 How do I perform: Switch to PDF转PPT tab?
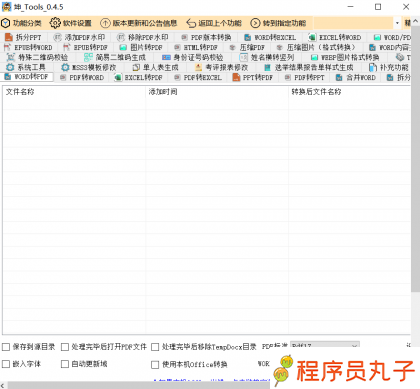tap(305, 77)
